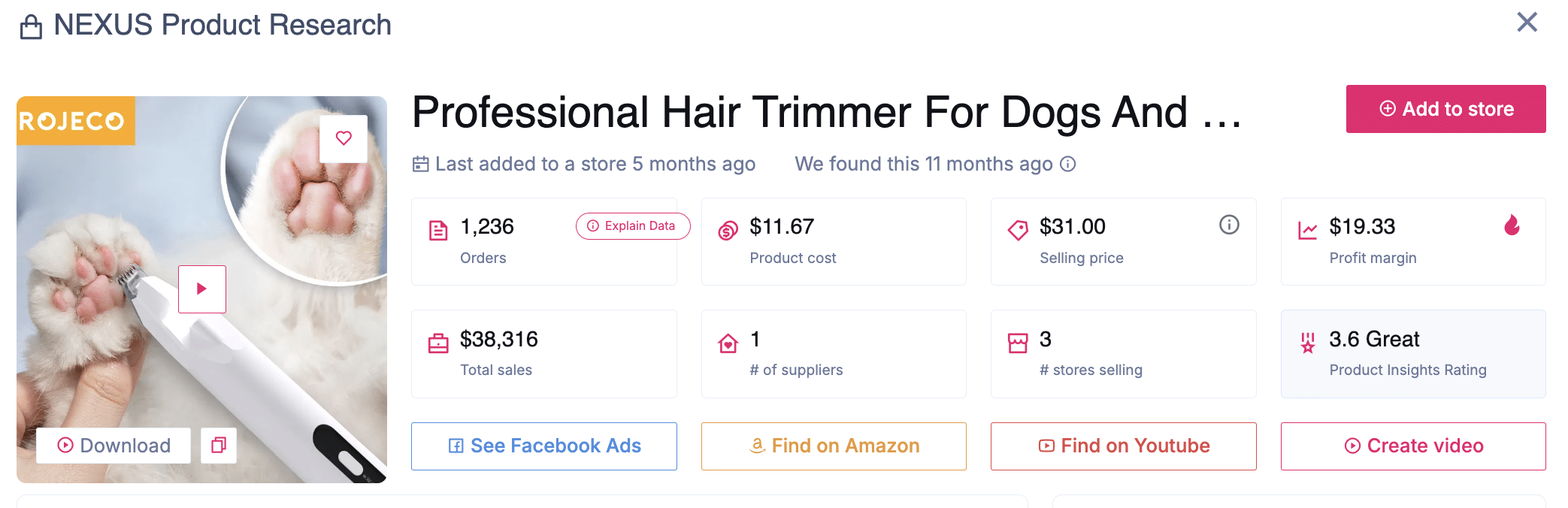The width and height of the screenshot is (1568, 508).
Task: See Facebook Ads for this product
Action: 543,446
